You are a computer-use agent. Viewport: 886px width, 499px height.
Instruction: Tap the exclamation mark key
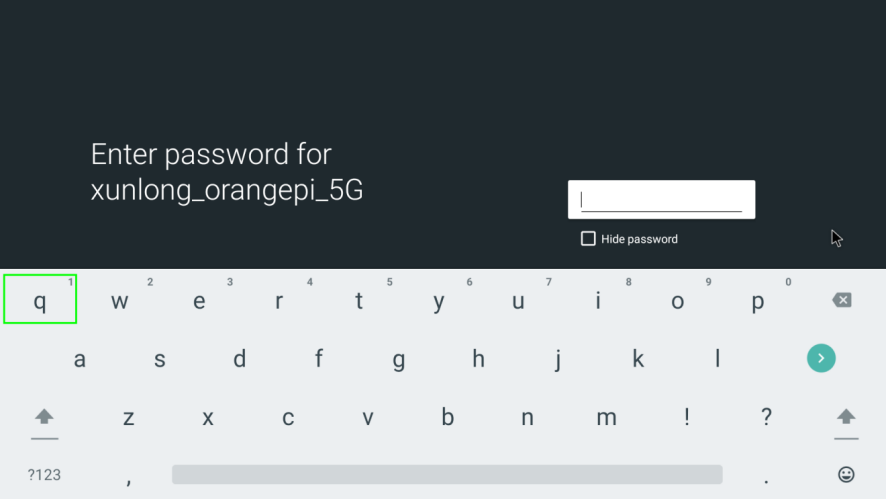pyautogui.click(x=687, y=417)
